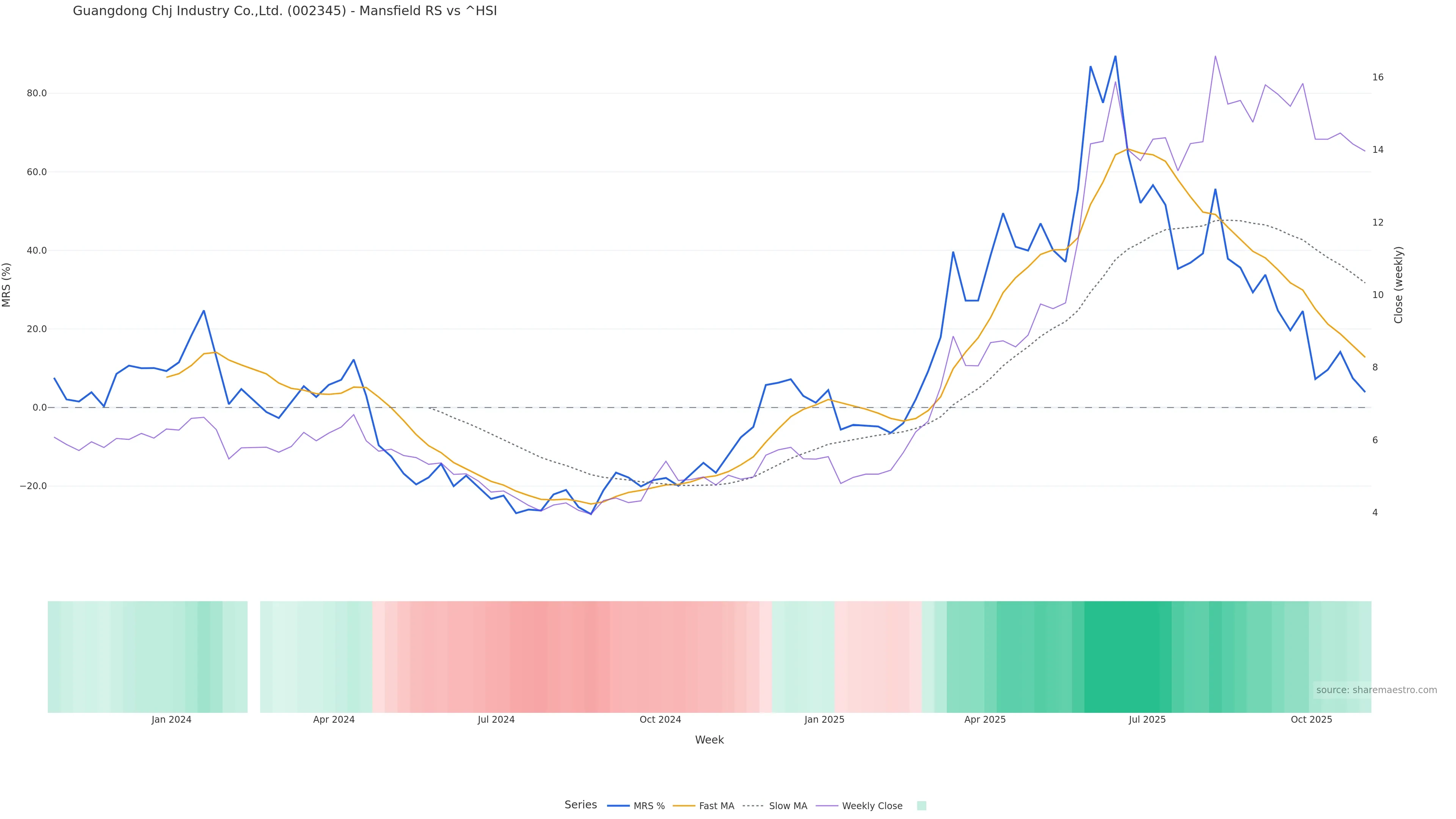Click the light green legend swatch
This screenshot has height=819, width=1456.
coord(921,806)
